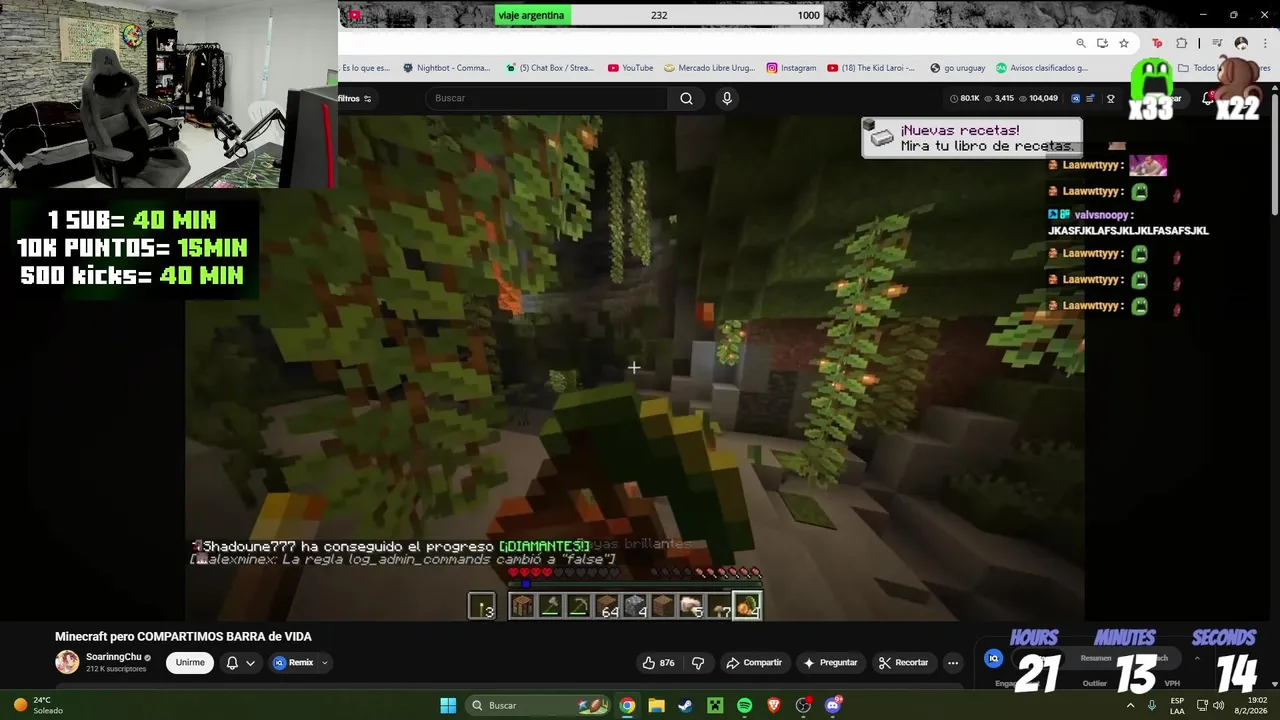The width and height of the screenshot is (1280, 720).
Task: Open the go uruguay bookmark
Action: [958, 68]
